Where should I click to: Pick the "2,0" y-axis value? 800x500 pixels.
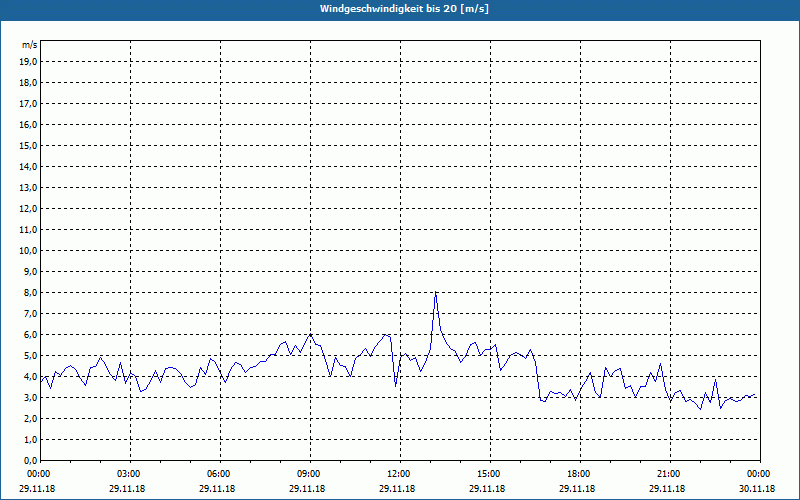(30, 419)
